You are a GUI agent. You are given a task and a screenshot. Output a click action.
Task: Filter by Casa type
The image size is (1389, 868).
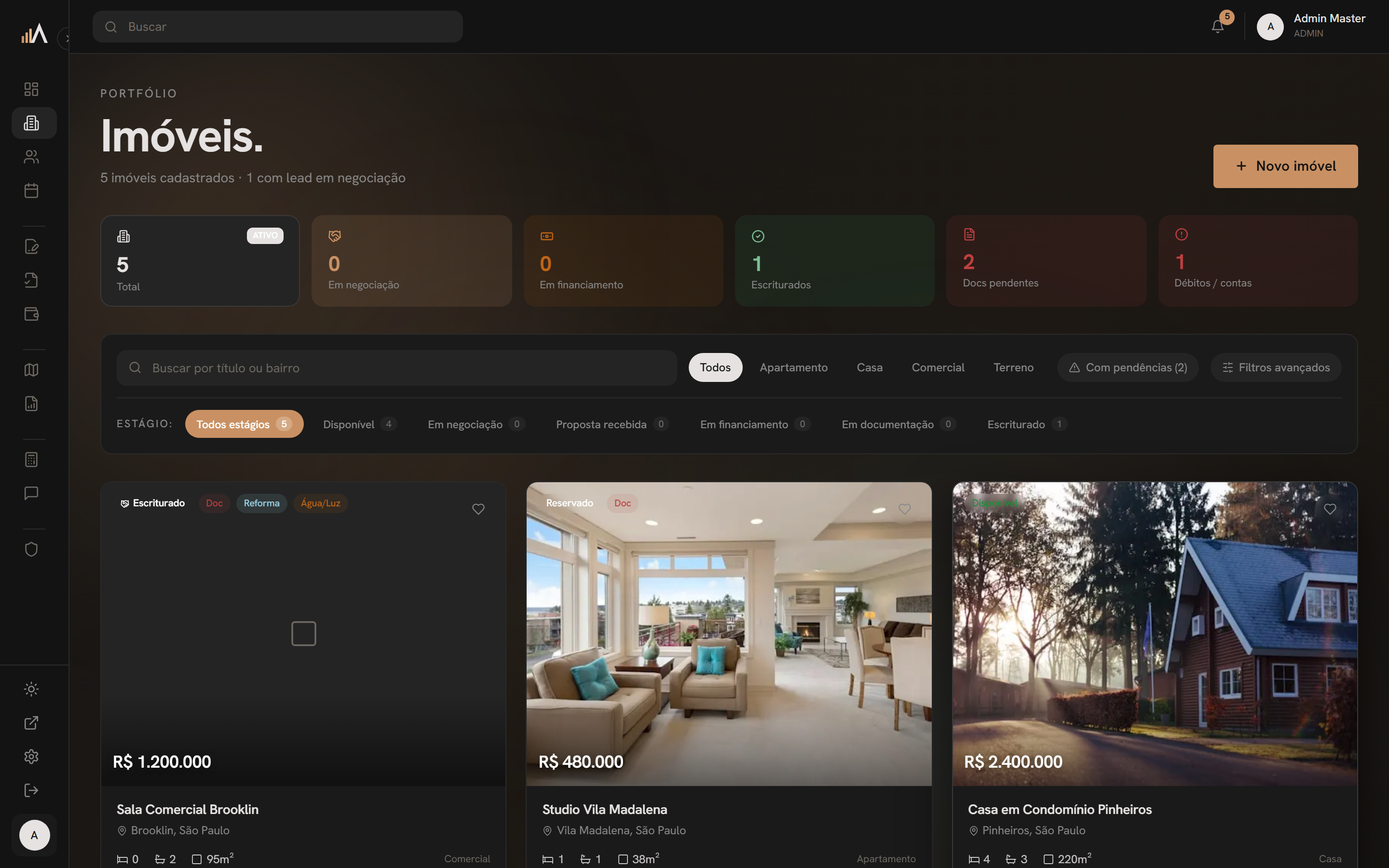(870, 367)
